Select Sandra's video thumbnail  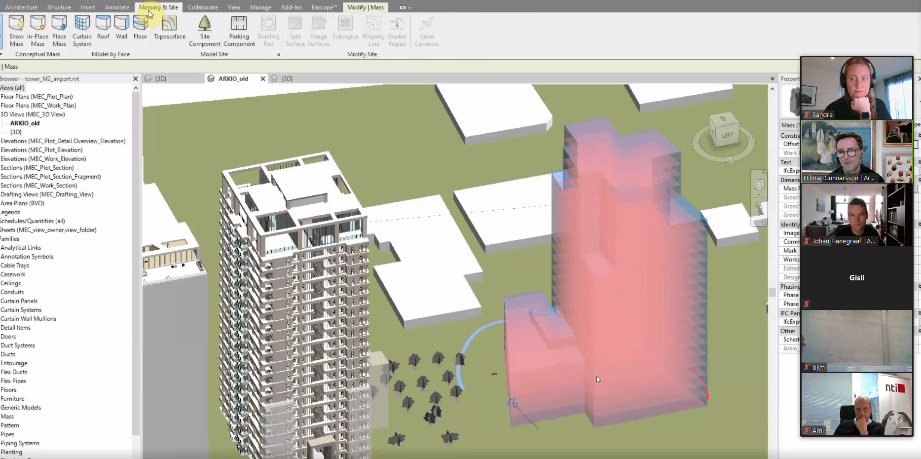pyautogui.click(x=857, y=88)
